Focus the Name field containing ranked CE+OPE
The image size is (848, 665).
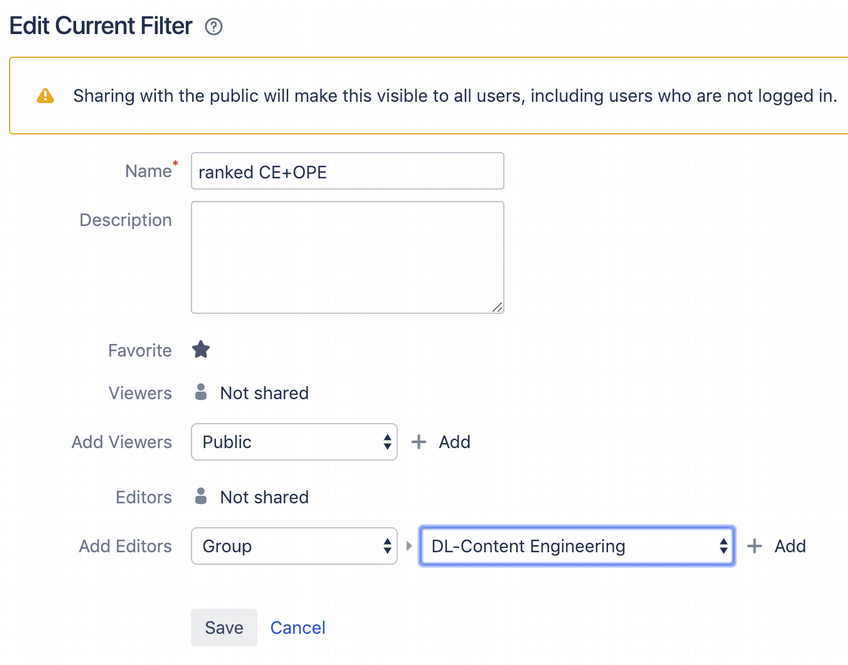[347, 172]
